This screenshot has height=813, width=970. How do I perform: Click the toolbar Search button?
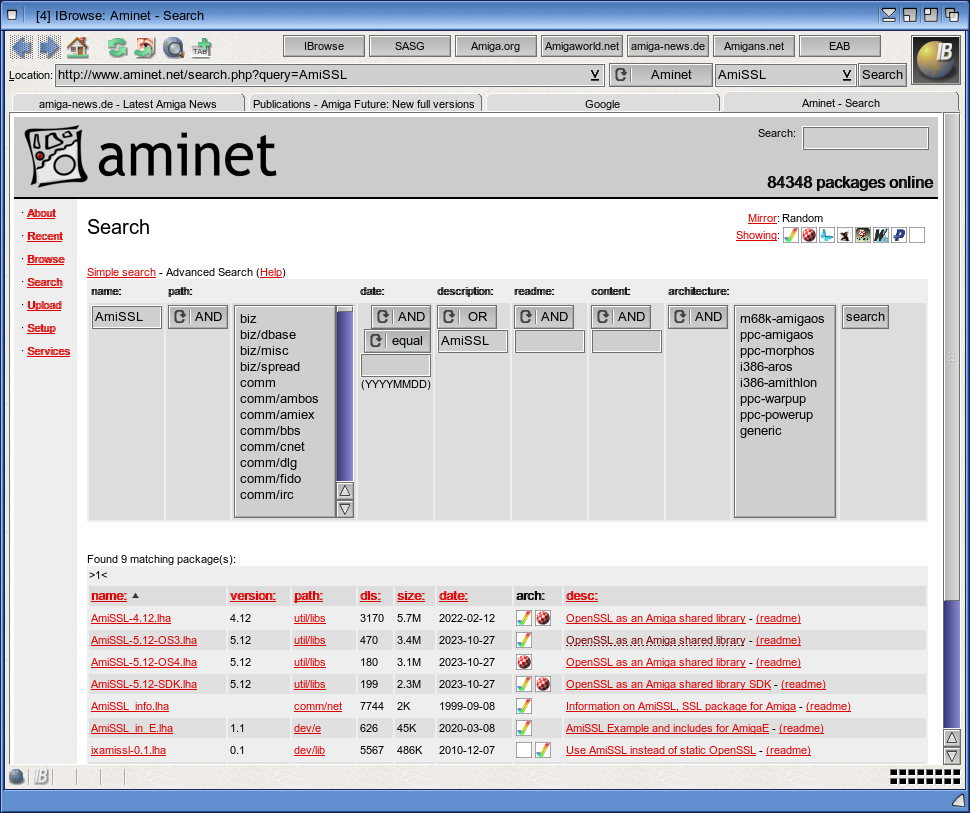coord(882,75)
